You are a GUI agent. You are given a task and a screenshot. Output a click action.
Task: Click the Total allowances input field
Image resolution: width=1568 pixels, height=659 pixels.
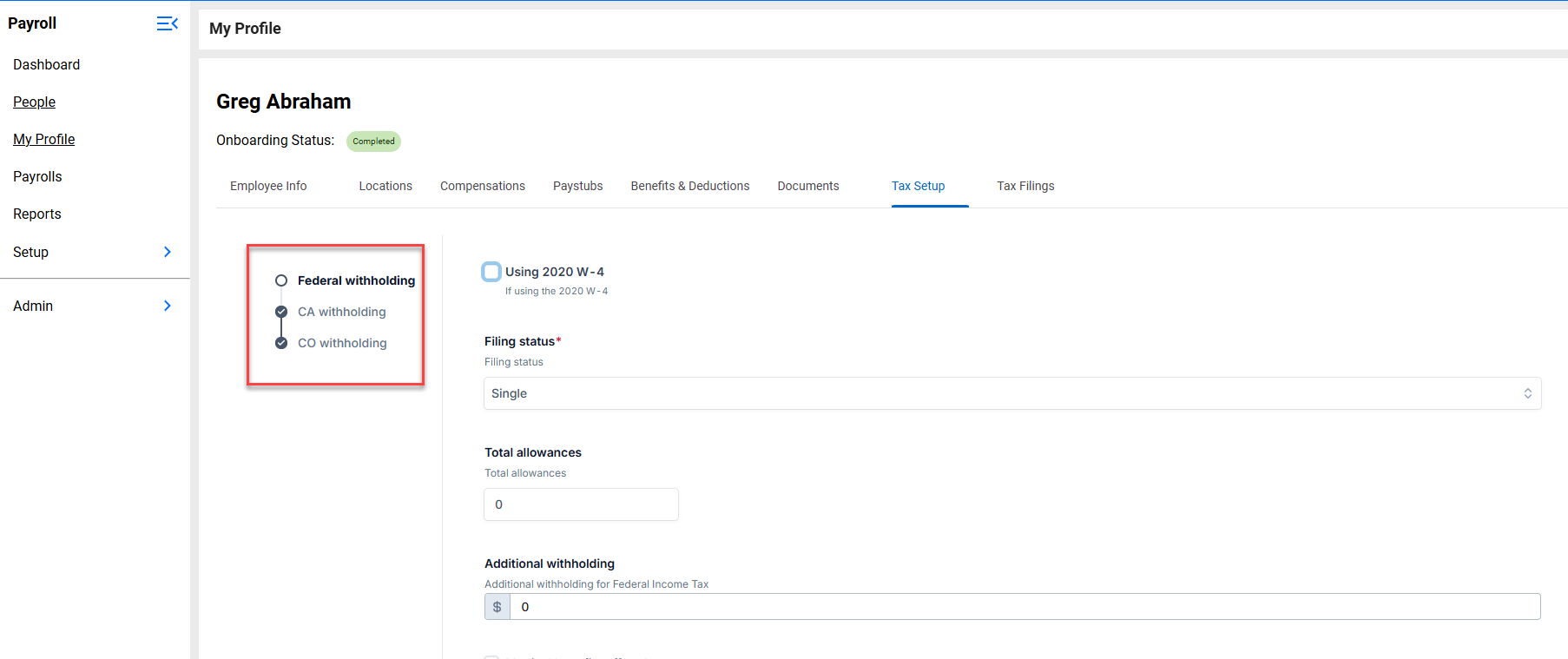click(581, 504)
